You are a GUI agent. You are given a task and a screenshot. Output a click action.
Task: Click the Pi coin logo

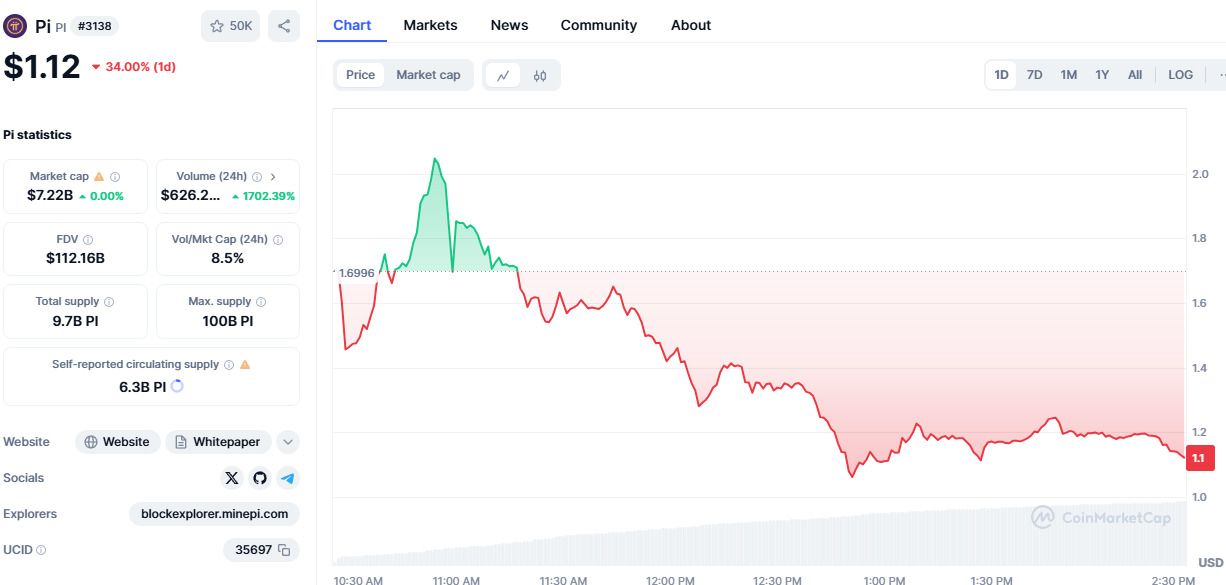15,26
